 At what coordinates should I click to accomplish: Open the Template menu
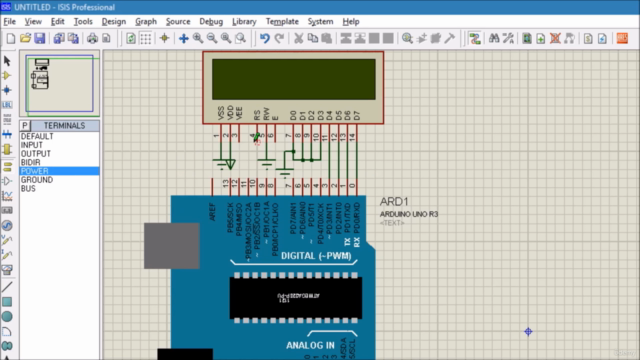tap(282, 22)
